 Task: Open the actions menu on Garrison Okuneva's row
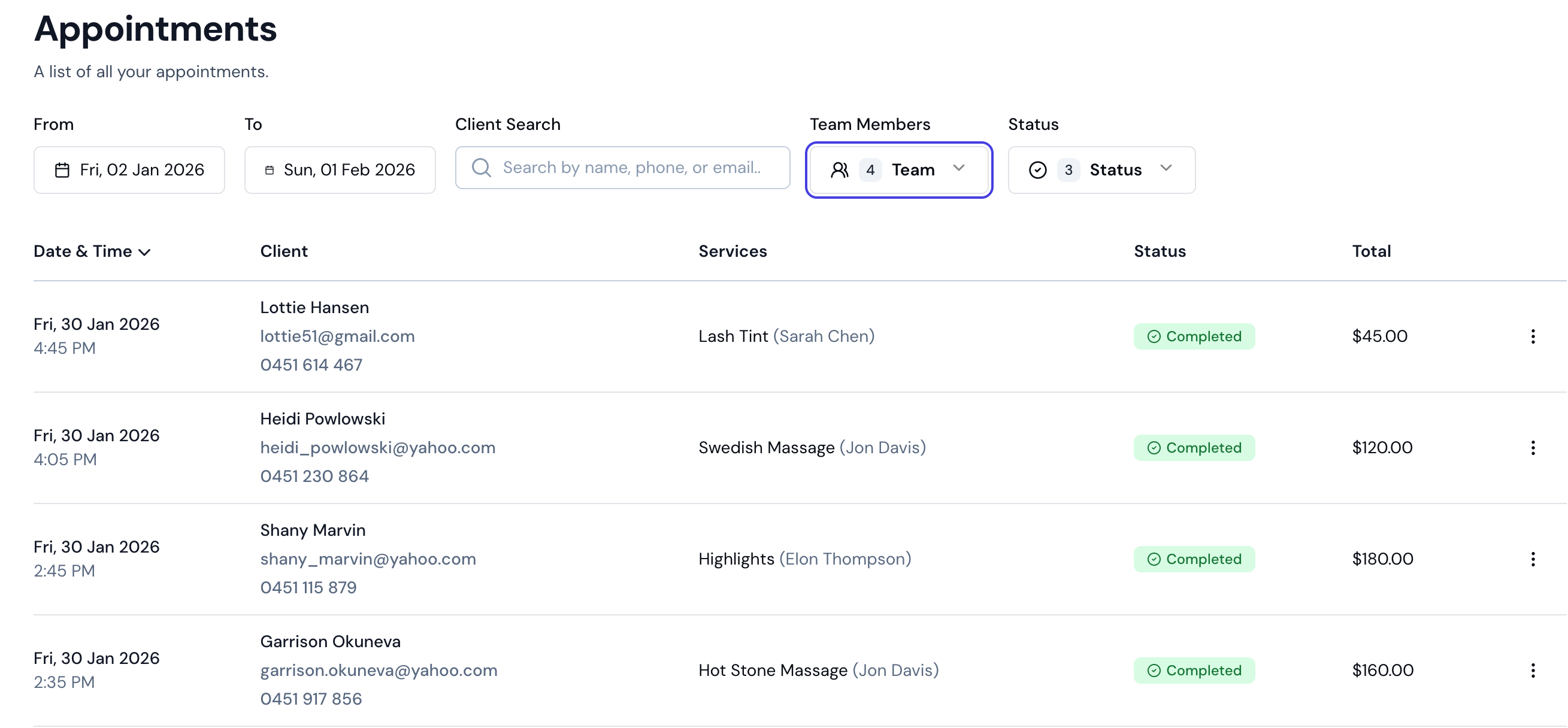click(1533, 670)
